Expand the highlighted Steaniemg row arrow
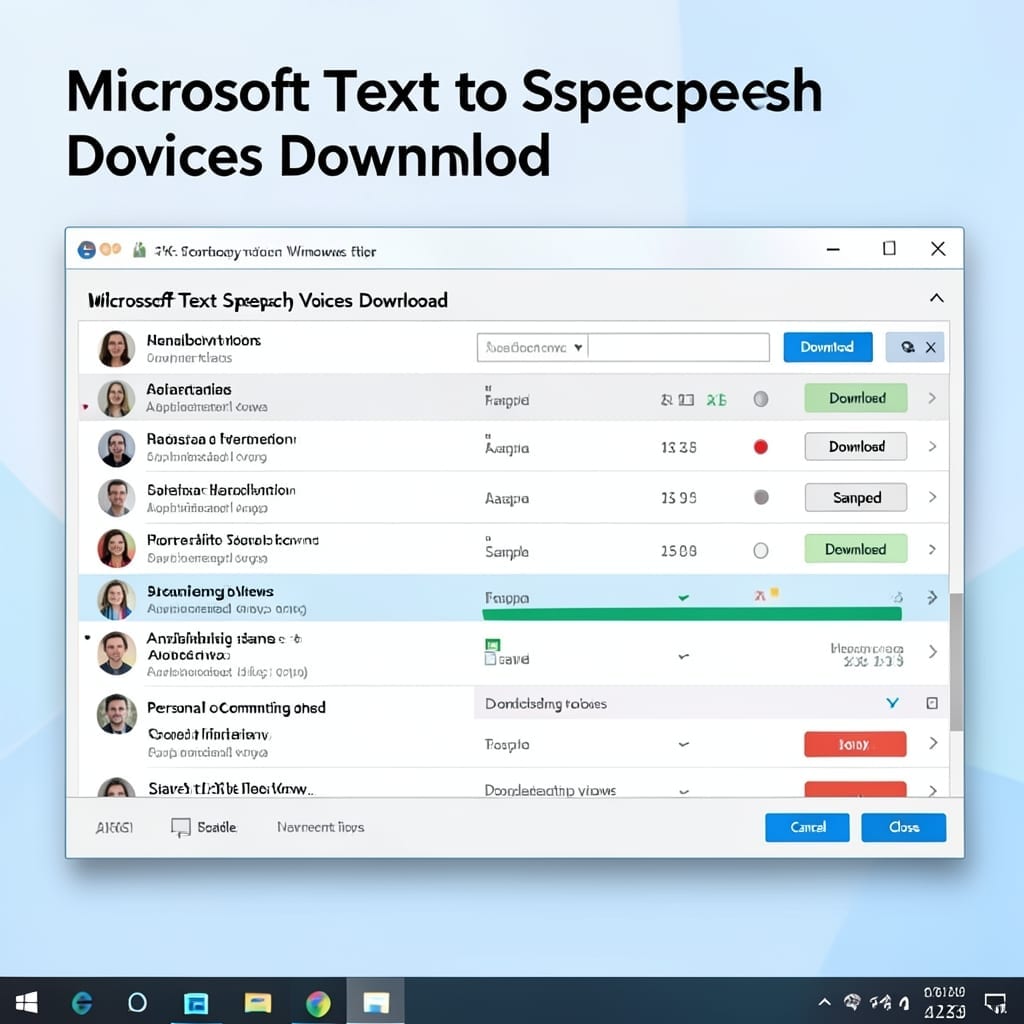The image size is (1024, 1024). (932, 598)
